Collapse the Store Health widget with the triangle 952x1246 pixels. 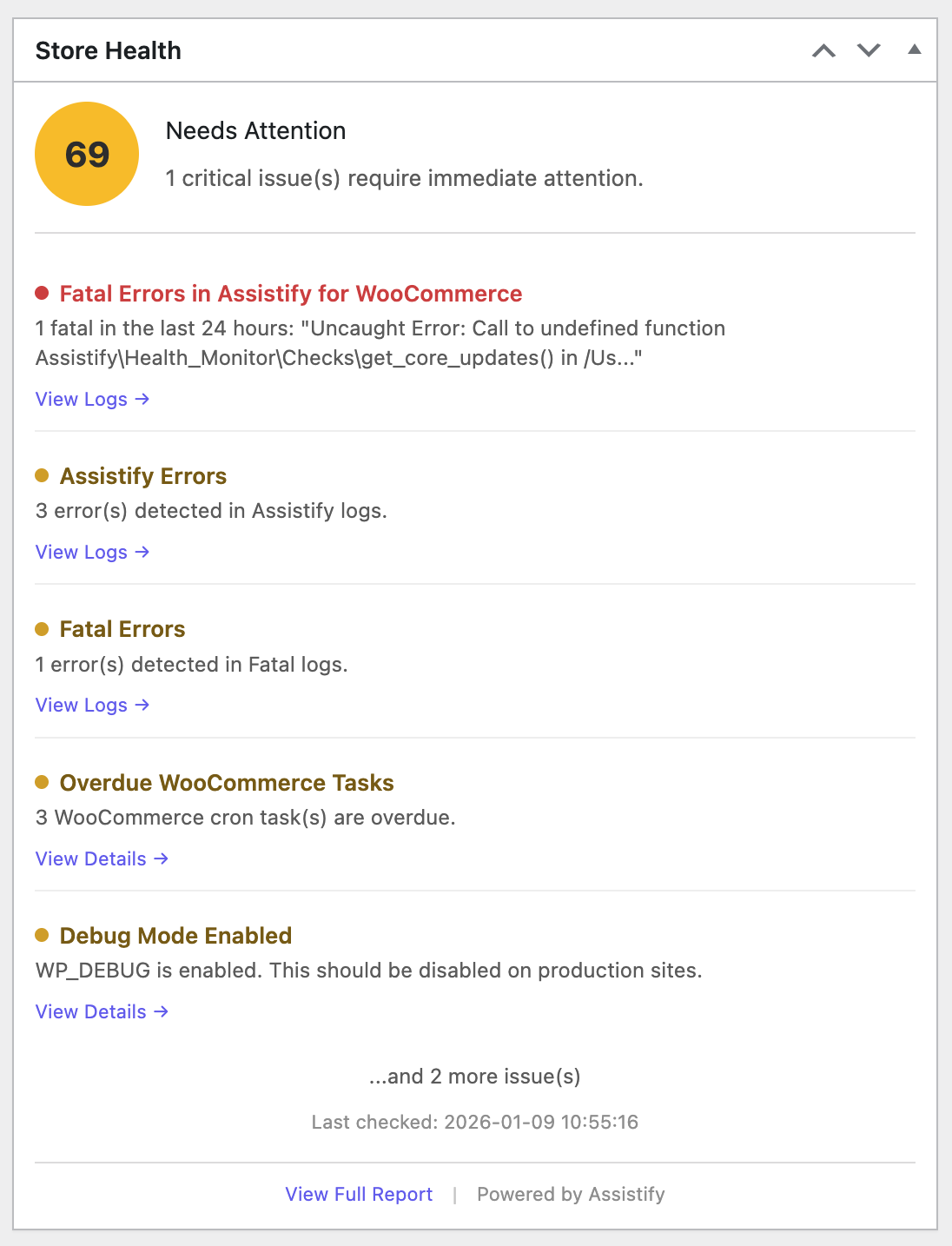click(914, 50)
